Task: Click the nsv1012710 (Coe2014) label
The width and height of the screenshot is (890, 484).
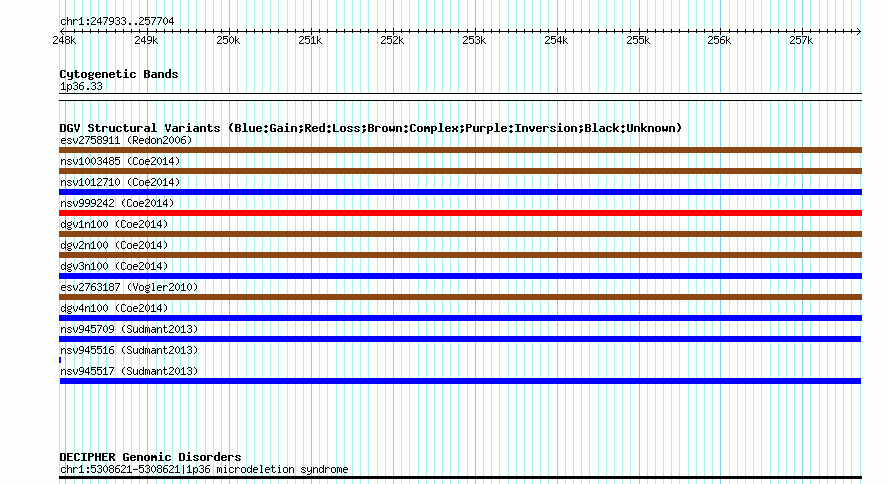Action: pyautogui.click(x=120, y=182)
